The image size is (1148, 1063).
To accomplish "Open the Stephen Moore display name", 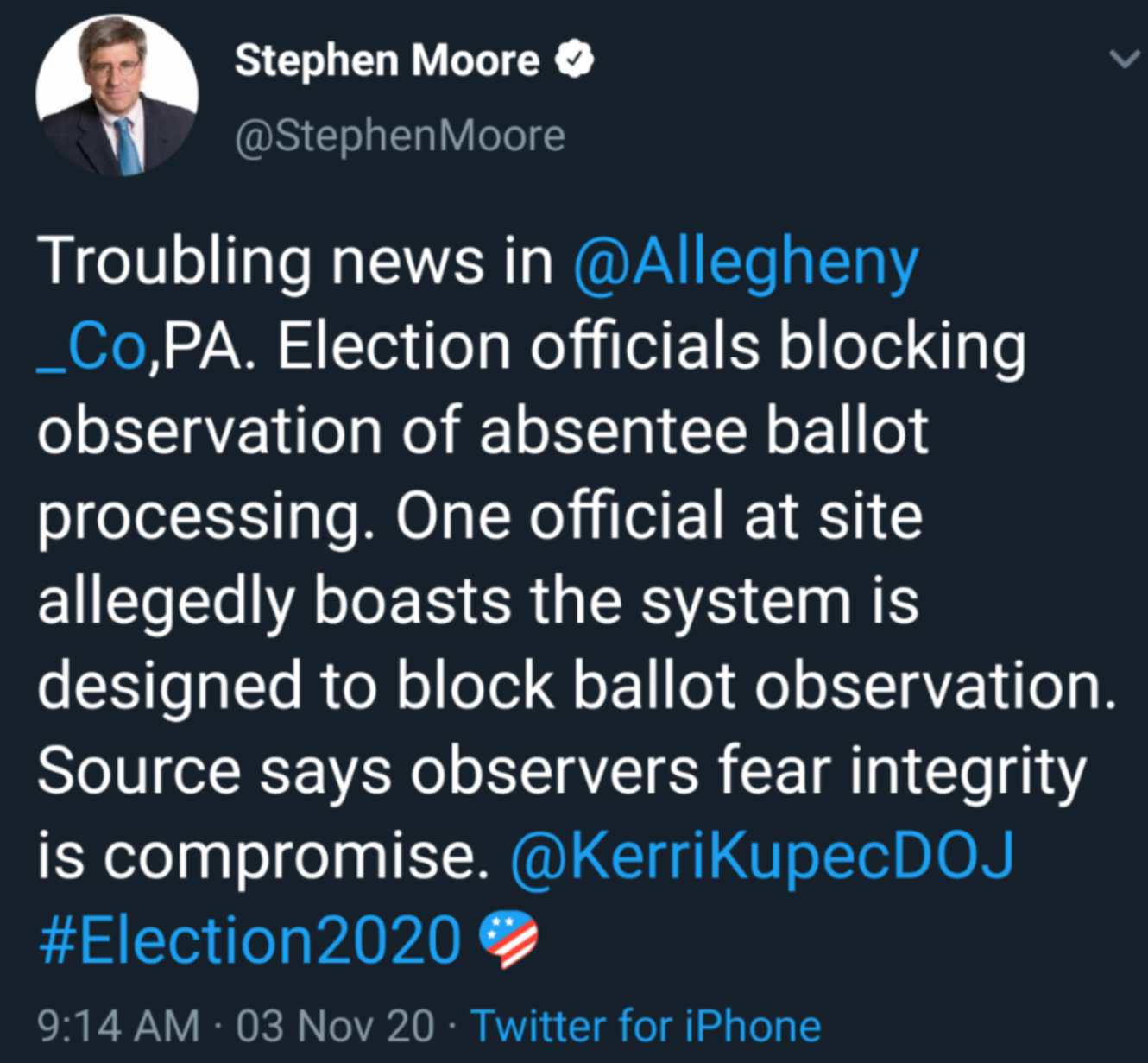I will coord(387,61).
